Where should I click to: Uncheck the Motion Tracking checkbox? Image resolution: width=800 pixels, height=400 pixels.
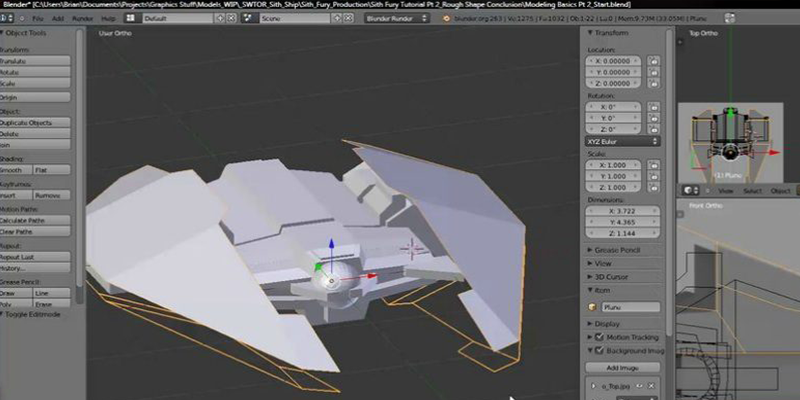click(x=599, y=337)
